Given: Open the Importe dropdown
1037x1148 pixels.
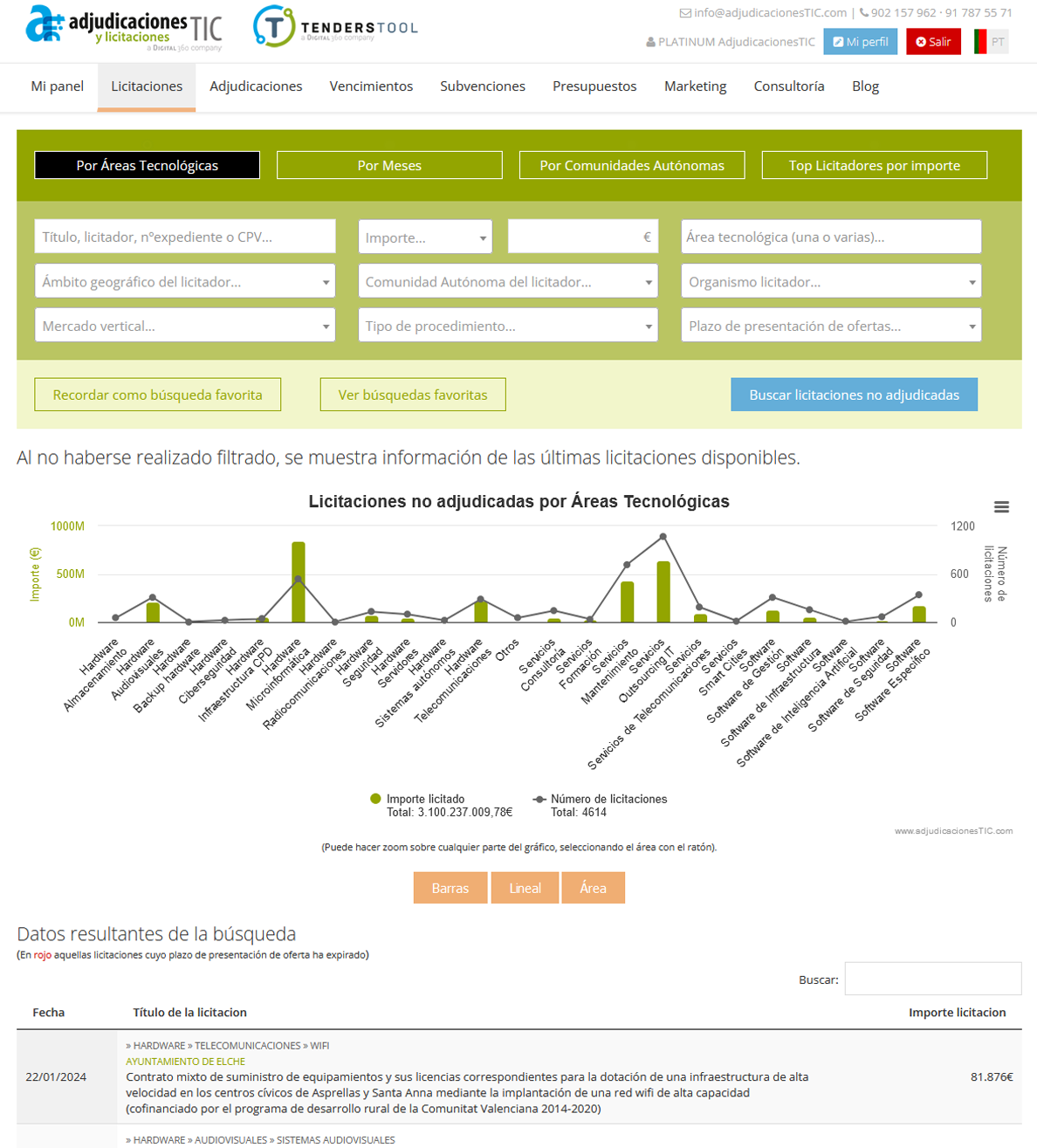Looking at the screenshot, I should pos(425,237).
